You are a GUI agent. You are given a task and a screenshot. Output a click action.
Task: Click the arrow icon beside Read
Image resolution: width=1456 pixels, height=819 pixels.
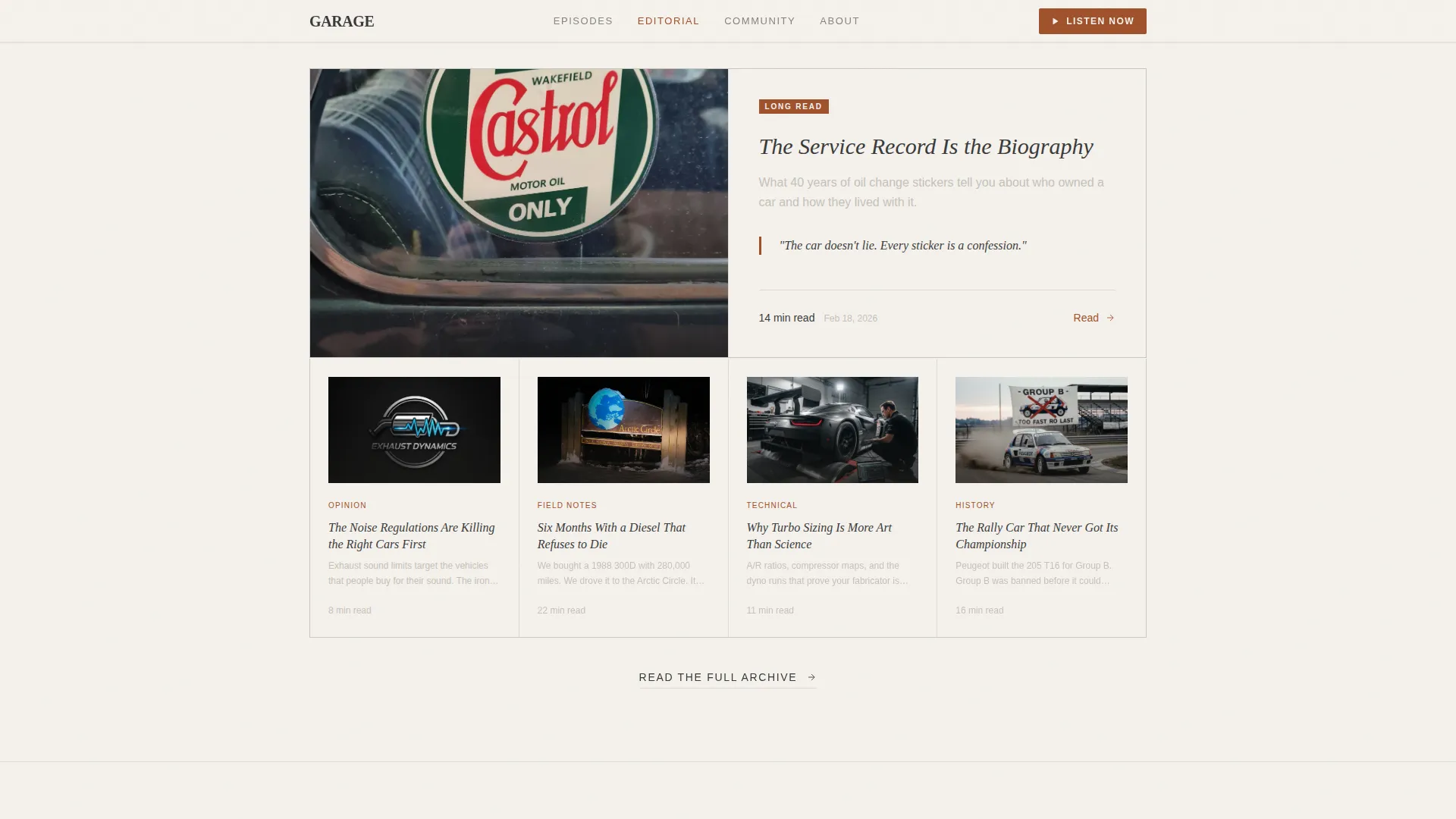click(x=1110, y=318)
